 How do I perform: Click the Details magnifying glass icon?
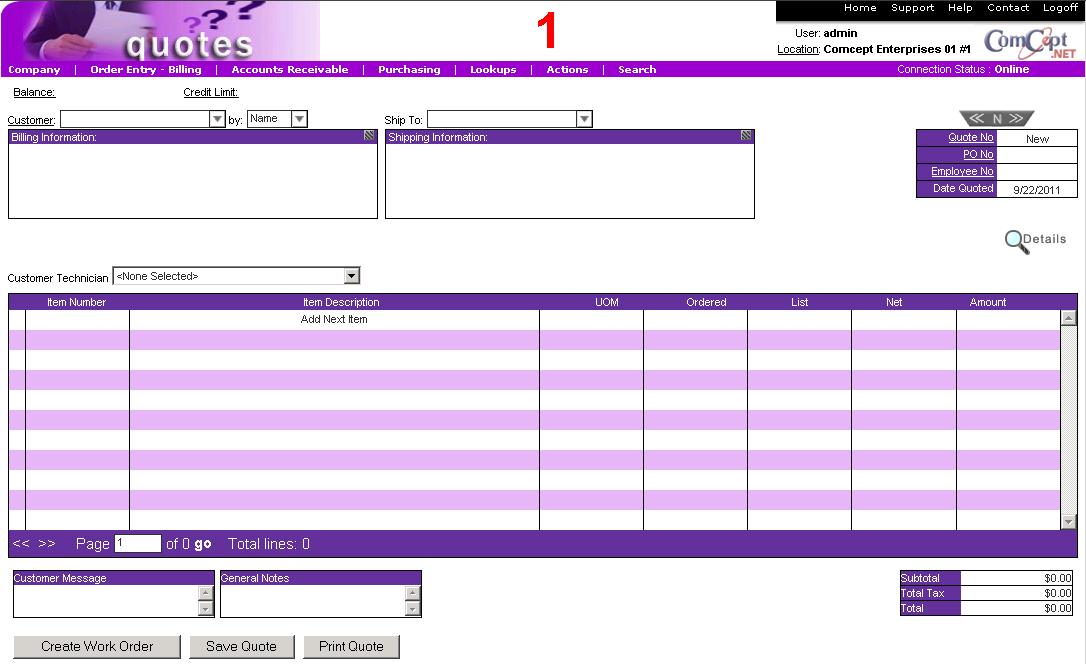(x=1017, y=241)
